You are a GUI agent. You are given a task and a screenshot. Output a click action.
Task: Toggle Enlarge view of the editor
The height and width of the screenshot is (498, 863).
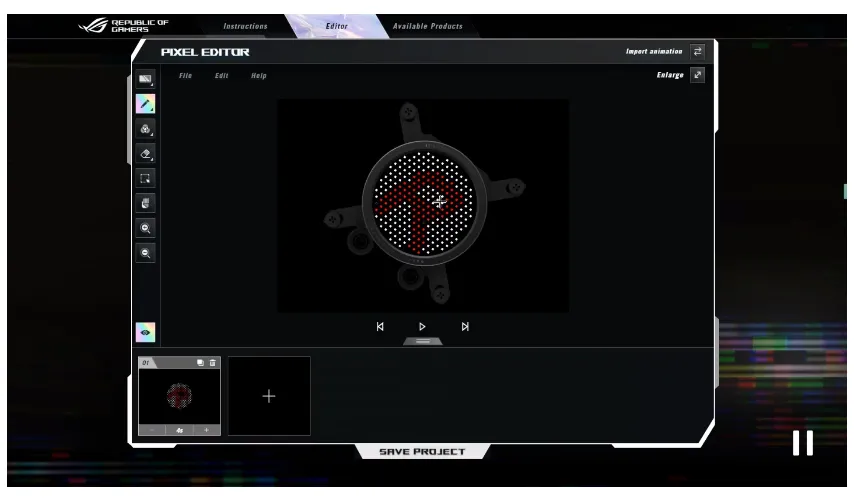pos(697,75)
